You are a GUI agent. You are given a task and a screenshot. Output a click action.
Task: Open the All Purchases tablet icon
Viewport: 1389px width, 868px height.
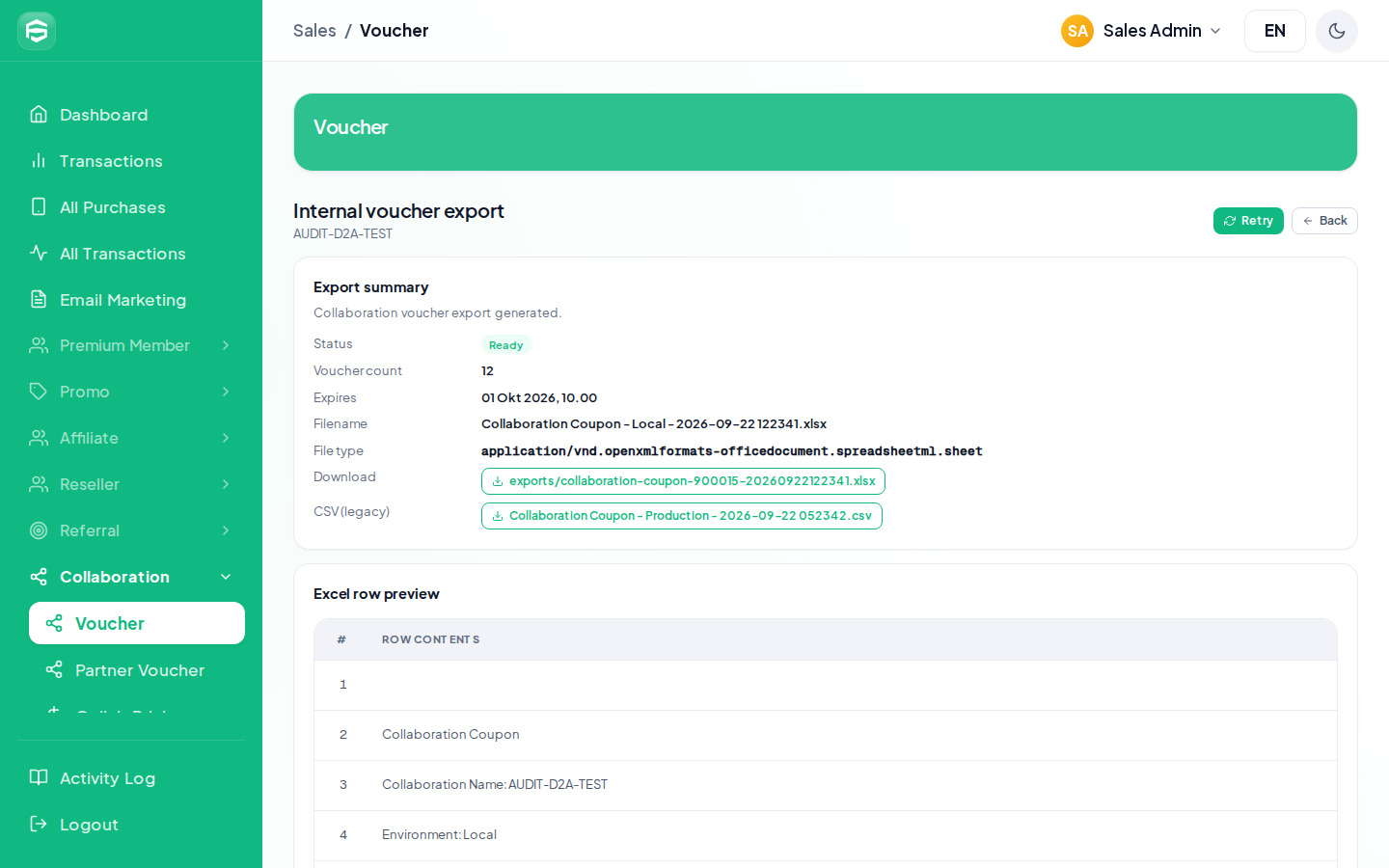[x=39, y=207]
